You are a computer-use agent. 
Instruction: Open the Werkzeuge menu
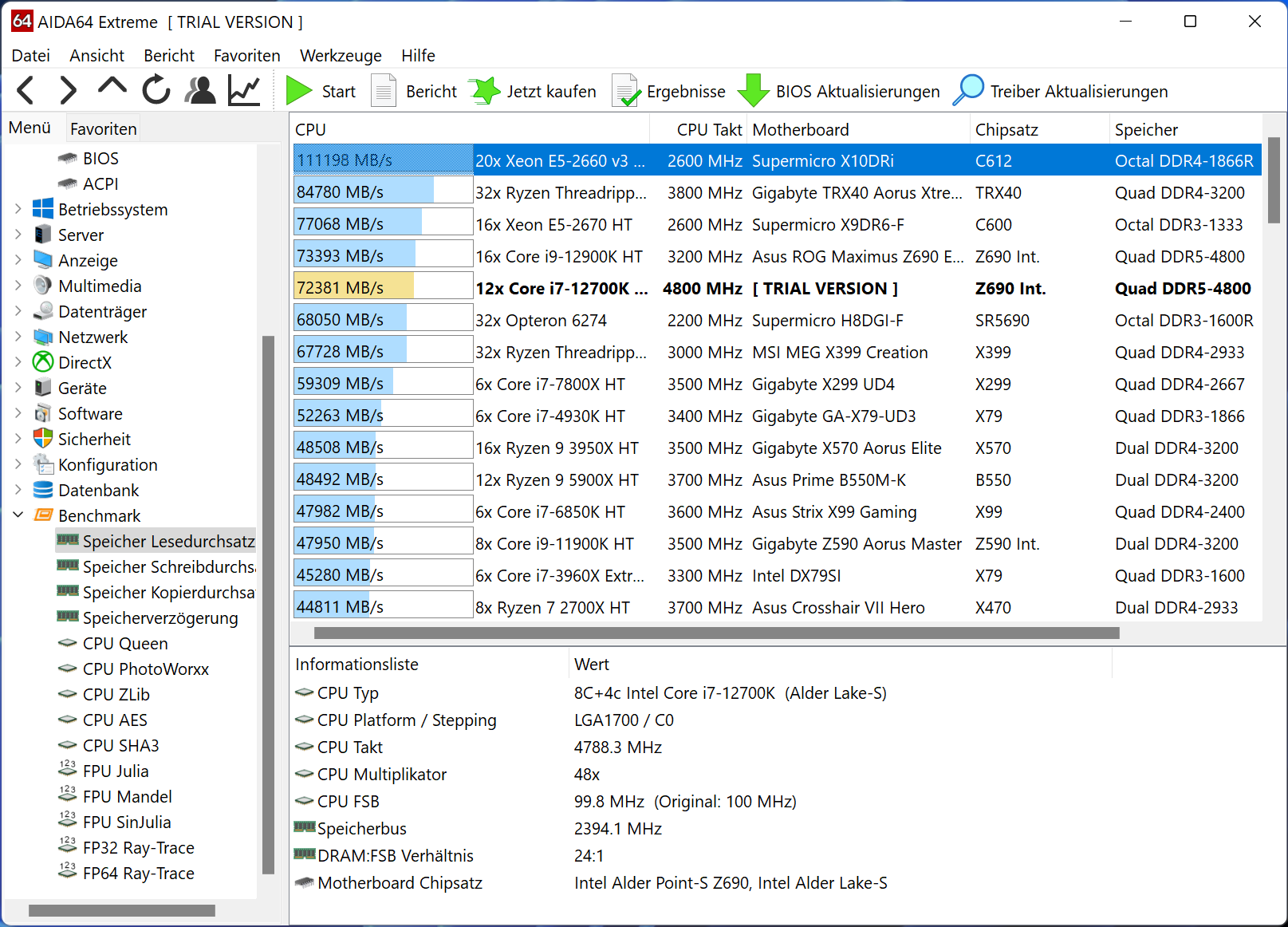click(x=341, y=55)
